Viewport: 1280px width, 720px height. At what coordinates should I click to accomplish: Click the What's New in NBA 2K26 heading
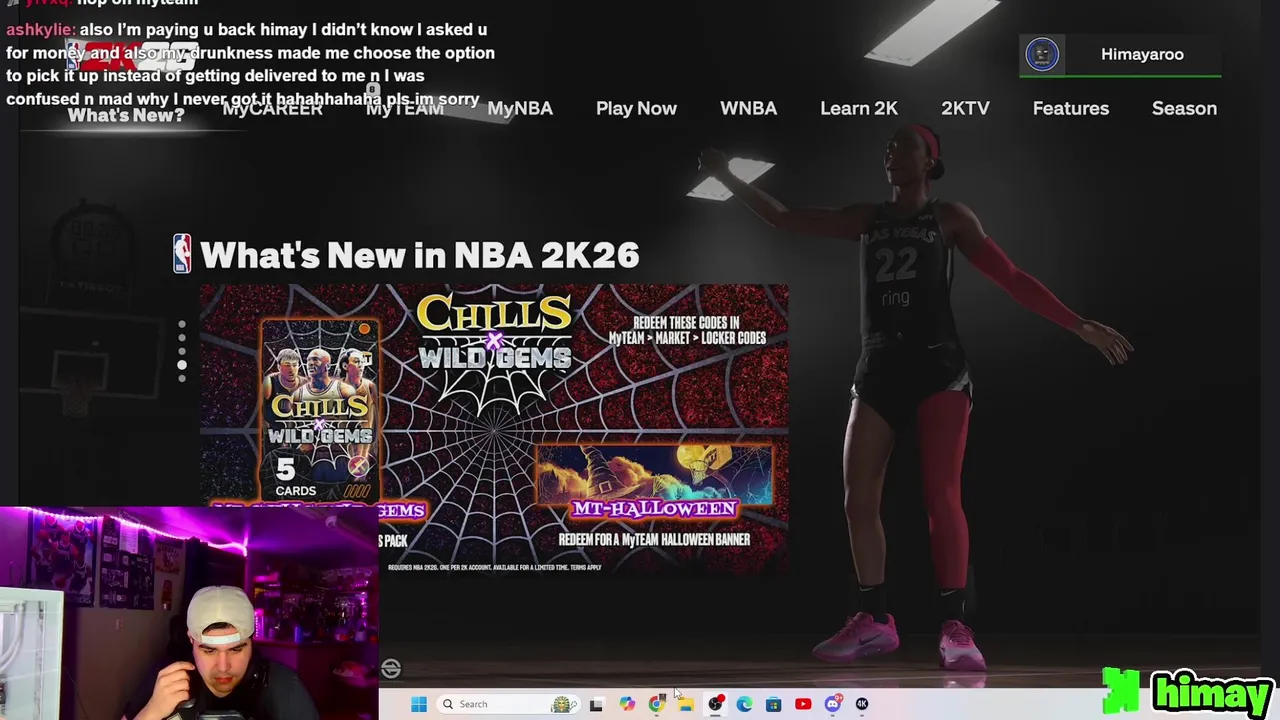[x=419, y=255]
